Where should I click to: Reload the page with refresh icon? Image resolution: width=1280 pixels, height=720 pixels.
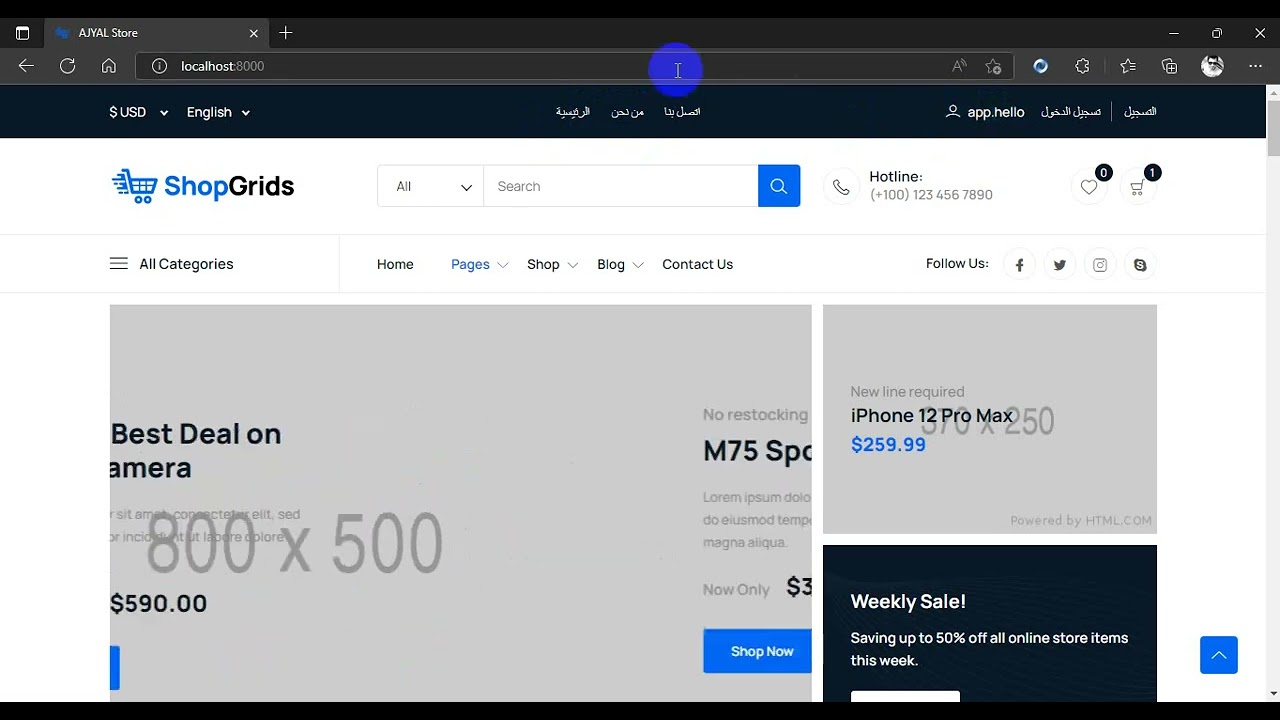pos(67,66)
